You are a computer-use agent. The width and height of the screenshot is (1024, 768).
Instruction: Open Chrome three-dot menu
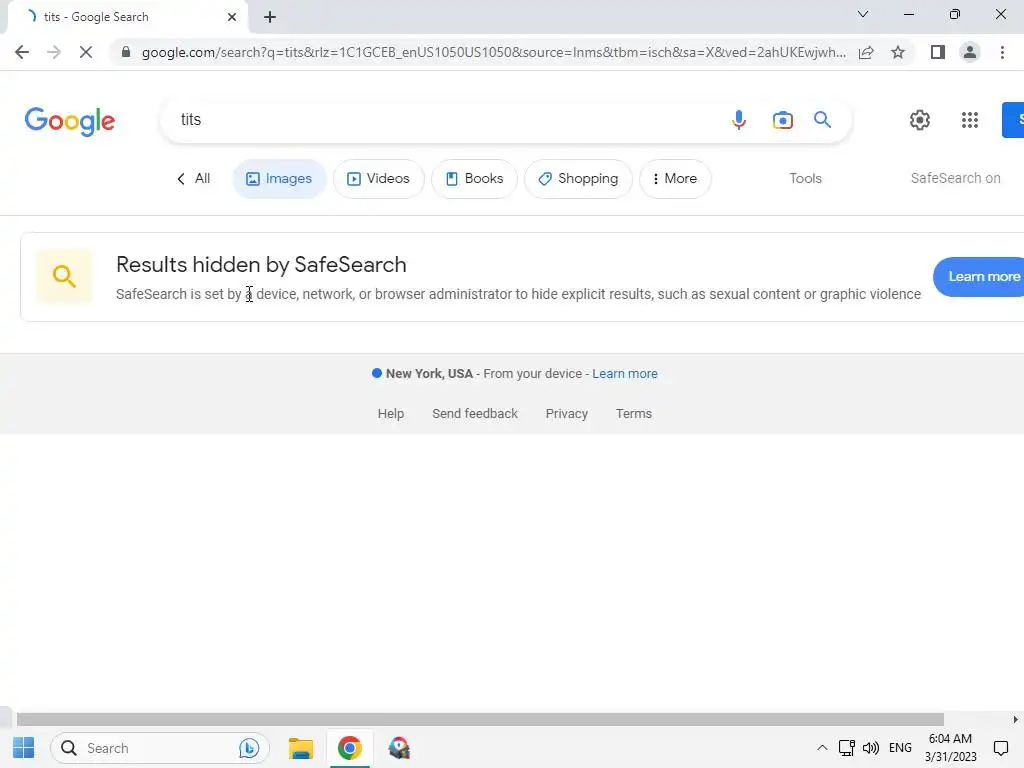pos(1002,52)
